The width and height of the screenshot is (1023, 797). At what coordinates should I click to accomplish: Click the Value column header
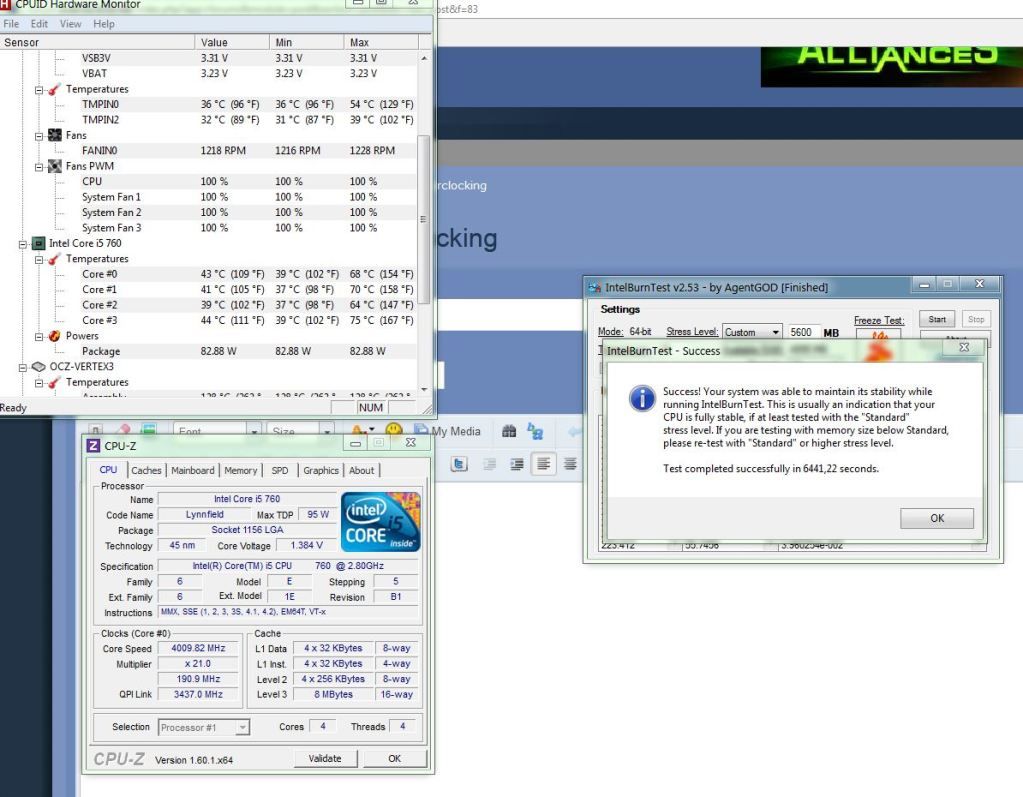click(232, 42)
